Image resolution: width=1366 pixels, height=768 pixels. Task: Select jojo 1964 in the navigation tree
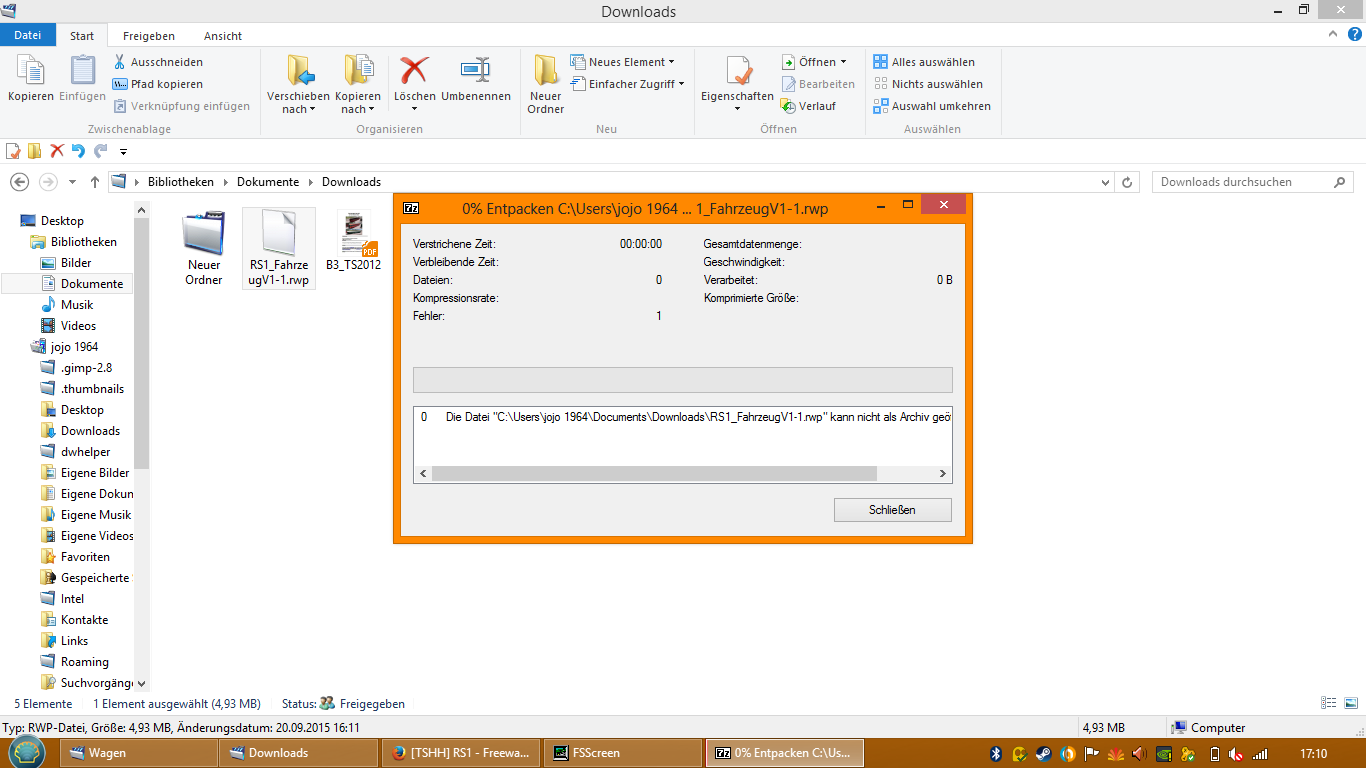click(74, 347)
